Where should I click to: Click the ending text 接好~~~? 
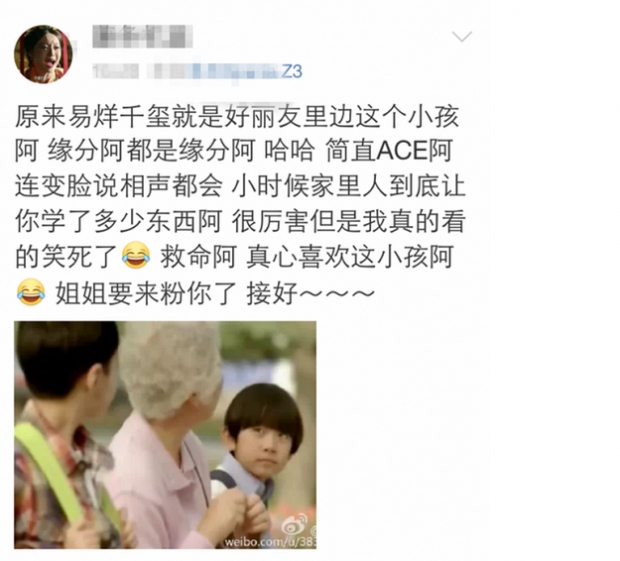[310, 293]
